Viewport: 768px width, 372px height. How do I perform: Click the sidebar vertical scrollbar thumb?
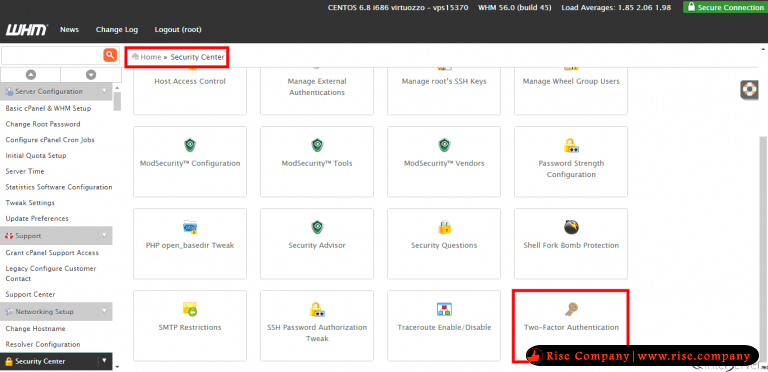pyautogui.click(x=117, y=101)
